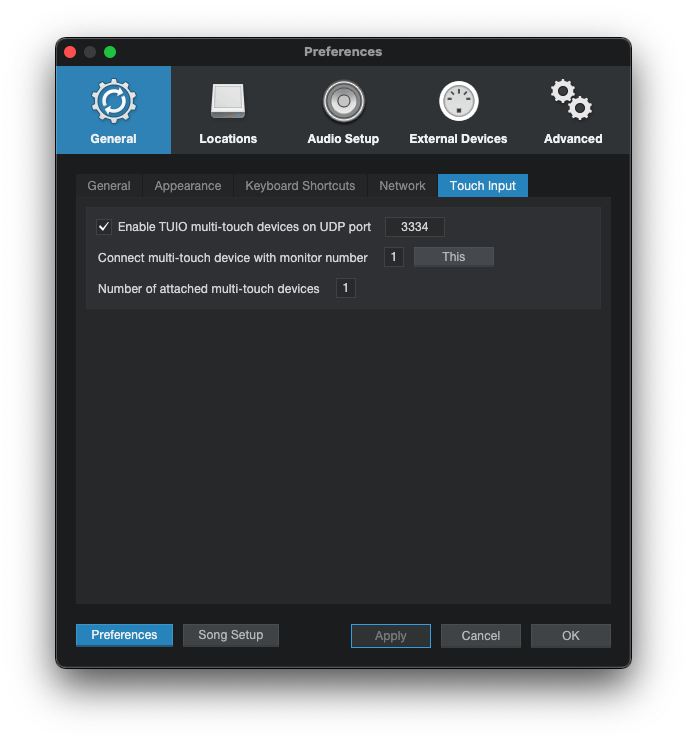This screenshot has width=687, height=742.
Task: Click the monitor number field
Action: 394,257
